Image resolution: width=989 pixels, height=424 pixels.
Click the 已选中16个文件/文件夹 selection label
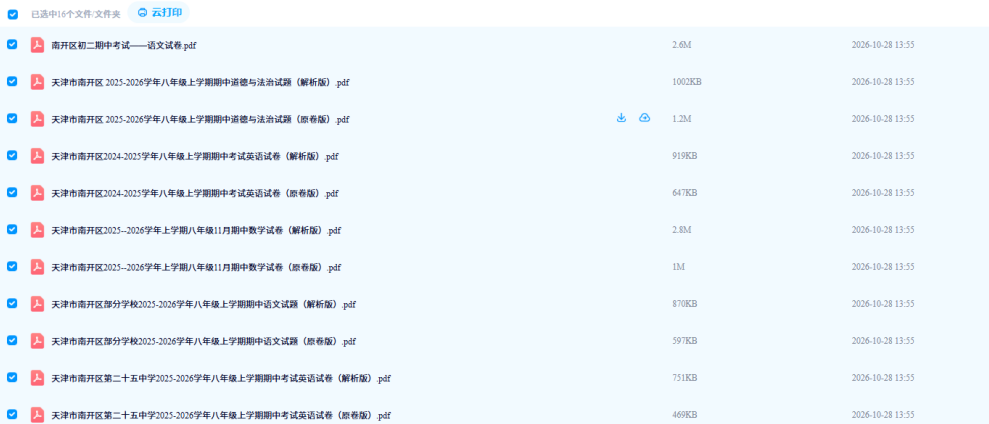pos(76,15)
